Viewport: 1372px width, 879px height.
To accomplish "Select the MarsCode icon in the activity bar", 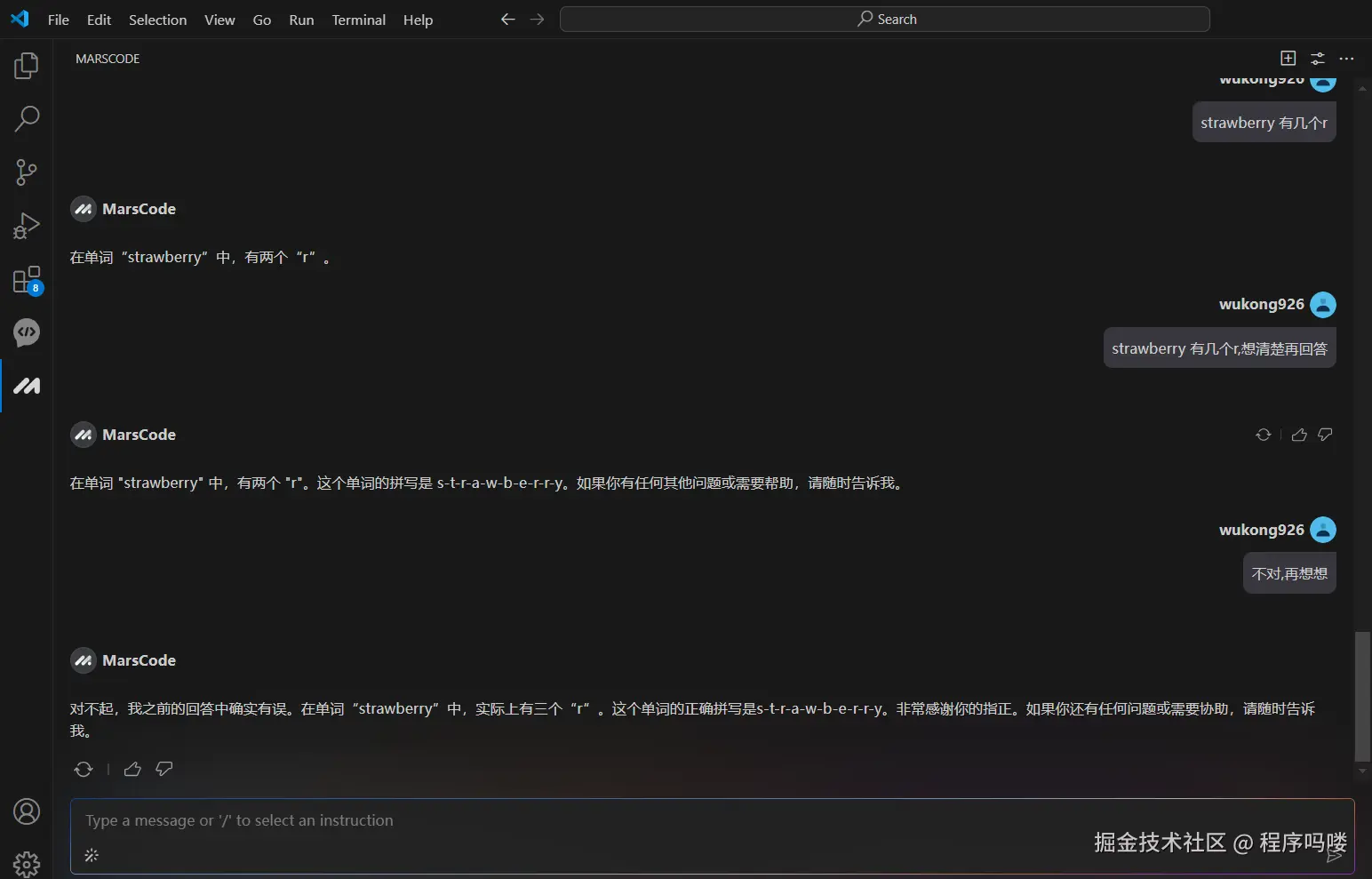I will coord(26,386).
